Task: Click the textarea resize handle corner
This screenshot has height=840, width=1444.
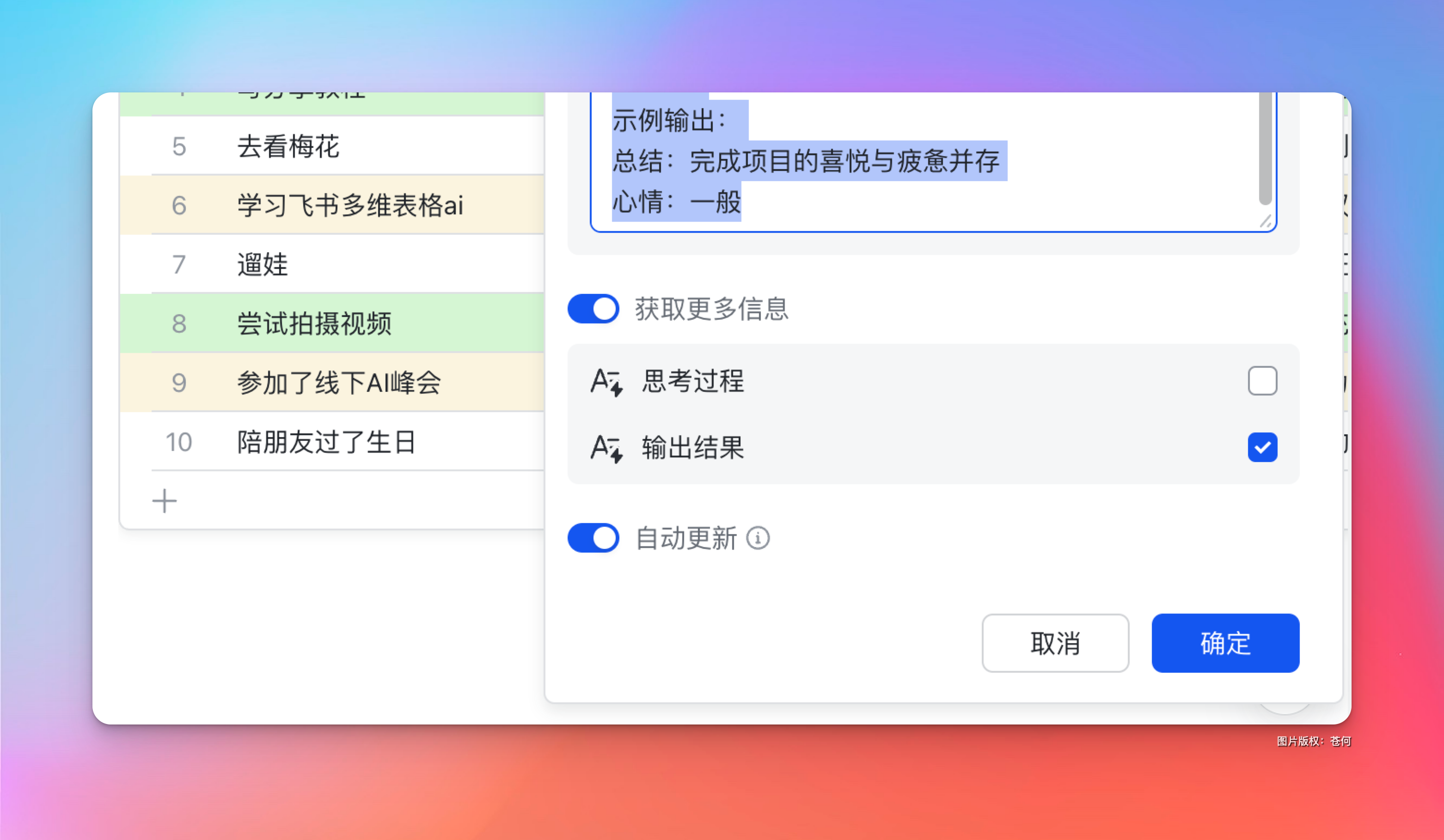Action: 1266,222
